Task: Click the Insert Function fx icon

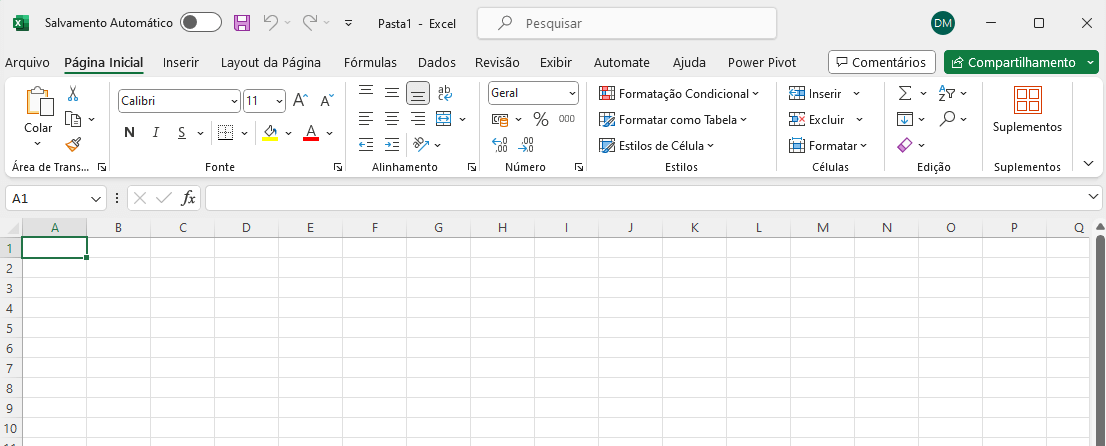Action: [188, 198]
